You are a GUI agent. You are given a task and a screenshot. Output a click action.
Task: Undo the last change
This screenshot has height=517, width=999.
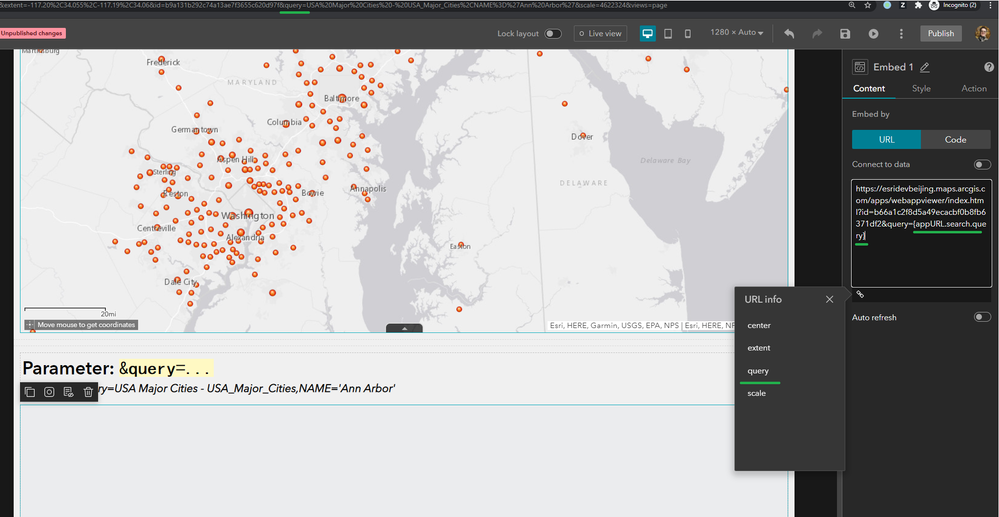point(789,33)
